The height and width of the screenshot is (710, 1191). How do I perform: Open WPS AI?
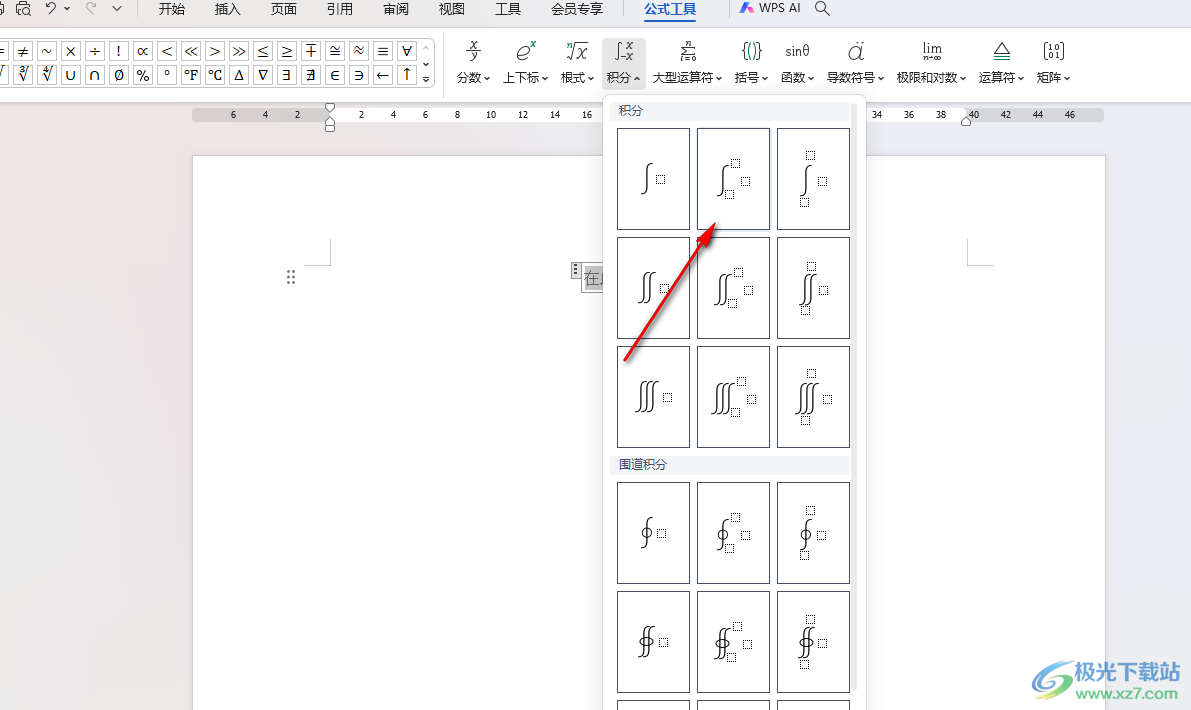click(769, 8)
